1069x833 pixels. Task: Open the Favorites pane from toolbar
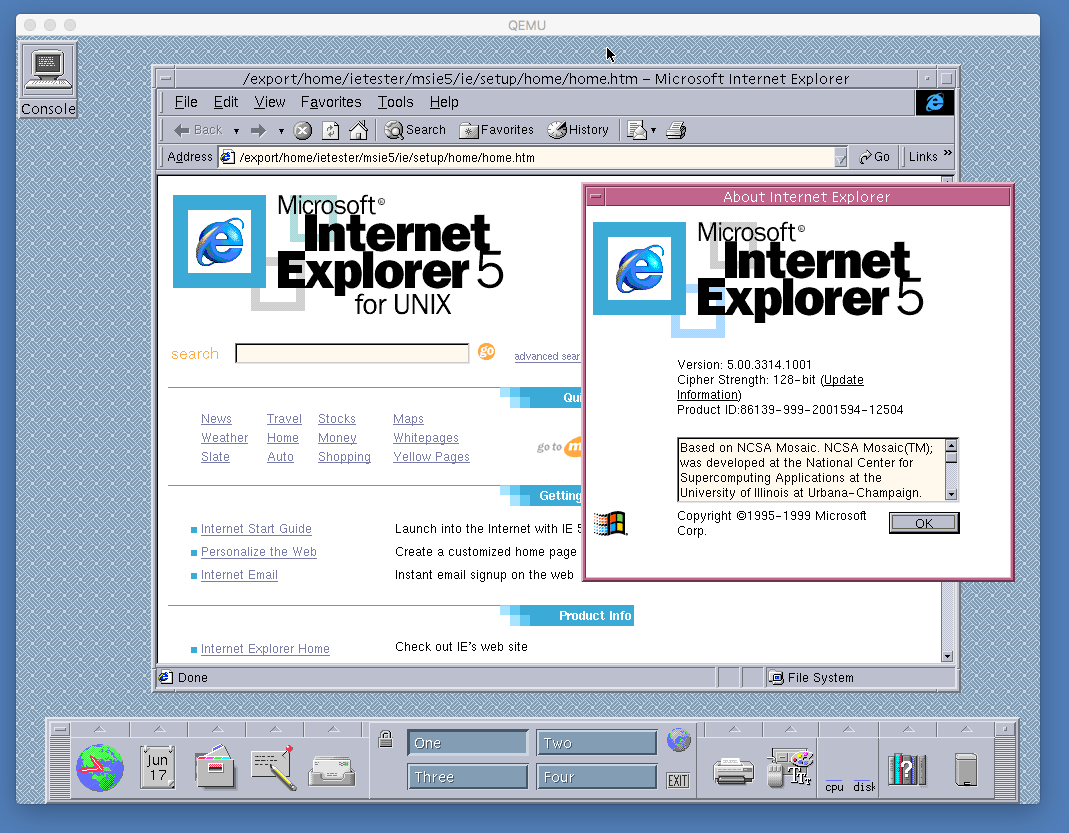pos(496,130)
